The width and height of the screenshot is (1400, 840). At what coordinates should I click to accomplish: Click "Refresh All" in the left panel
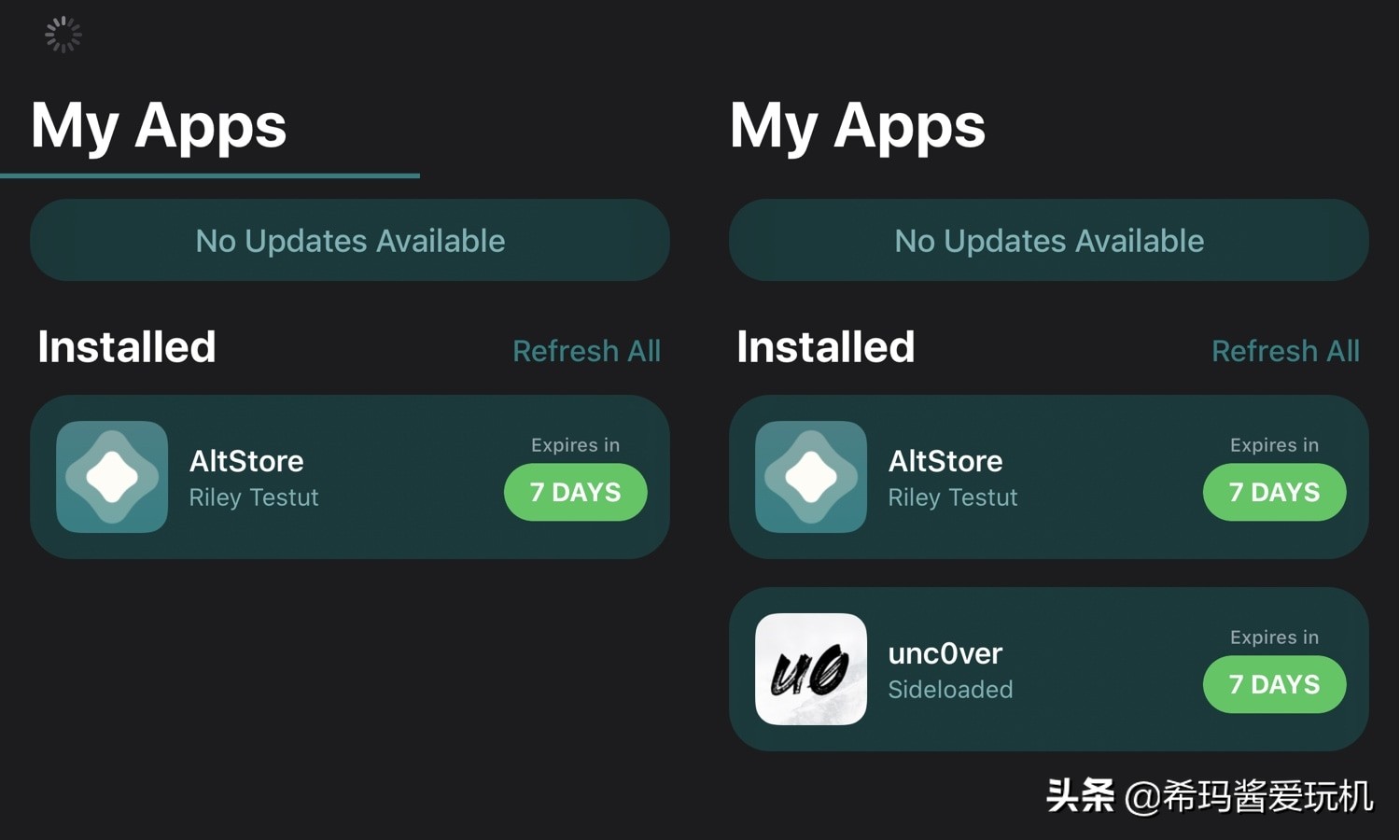(x=586, y=351)
